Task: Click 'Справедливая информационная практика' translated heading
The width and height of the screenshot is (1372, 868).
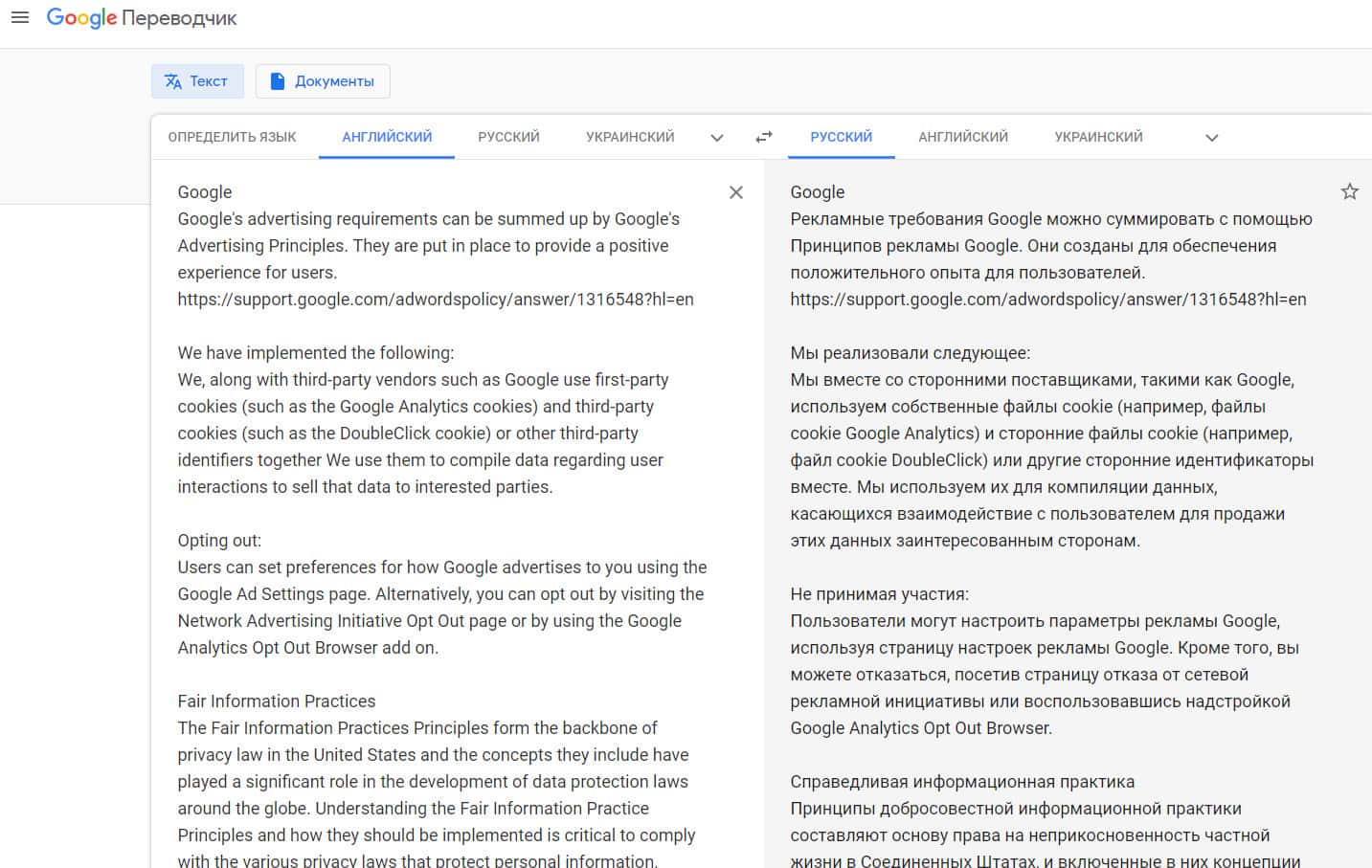Action: pyautogui.click(x=962, y=782)
